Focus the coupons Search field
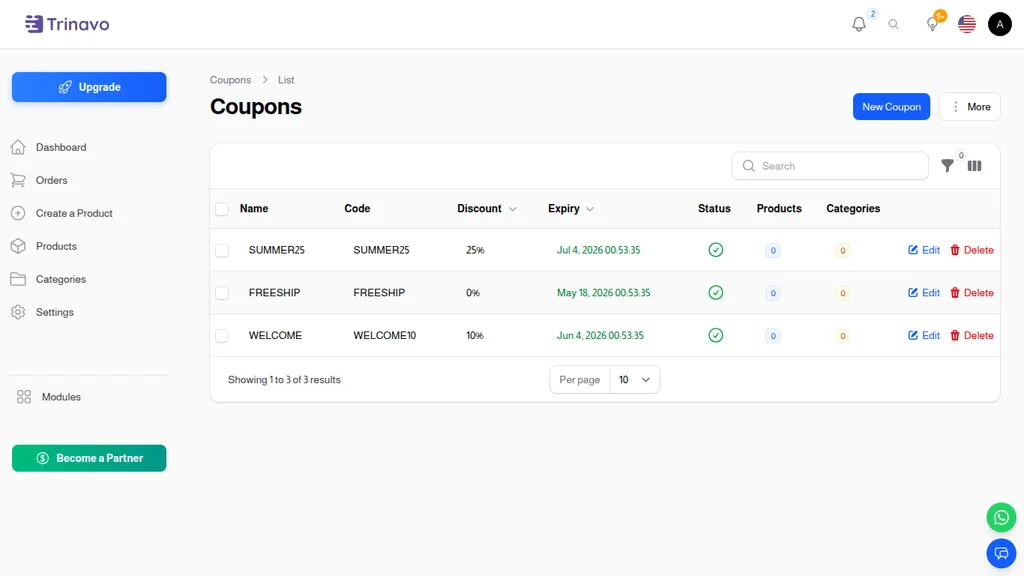This screenshot has width=1024, height=576. coord(830,166)
